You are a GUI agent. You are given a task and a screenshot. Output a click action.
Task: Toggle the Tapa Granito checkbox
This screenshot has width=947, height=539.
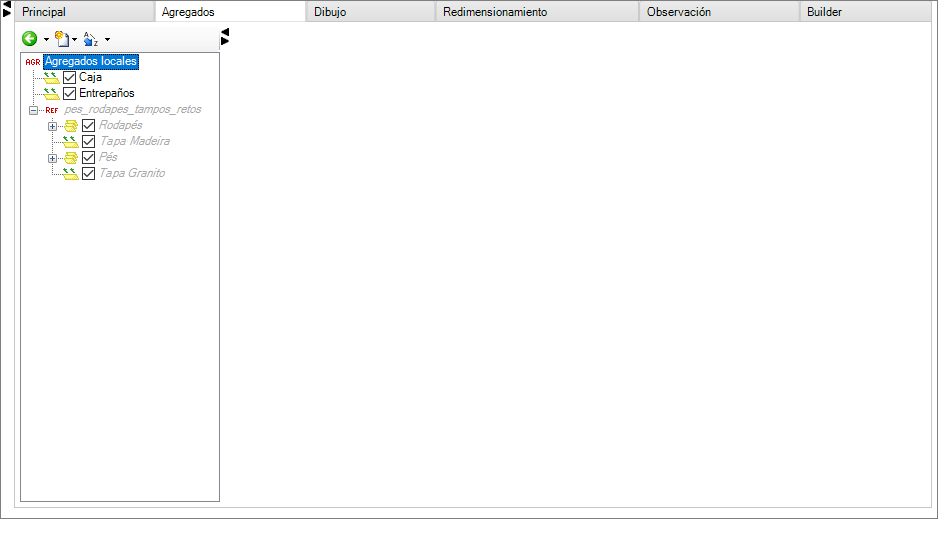(89, 173)
